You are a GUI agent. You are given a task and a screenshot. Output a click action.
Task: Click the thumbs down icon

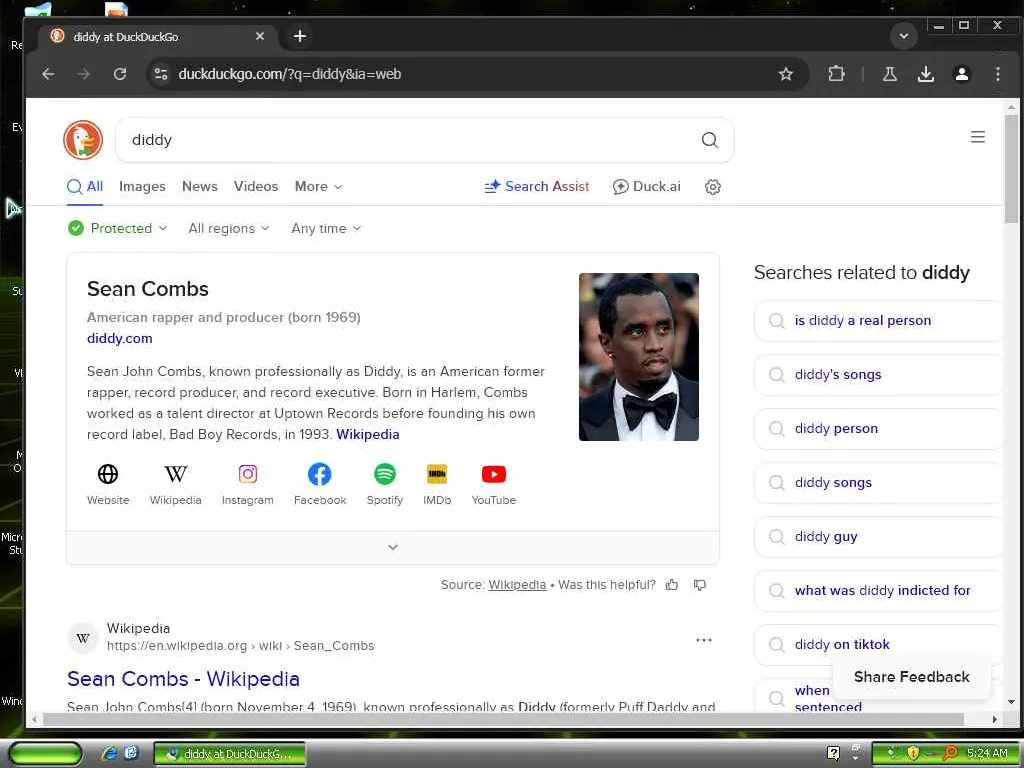(x=699, y=585)
